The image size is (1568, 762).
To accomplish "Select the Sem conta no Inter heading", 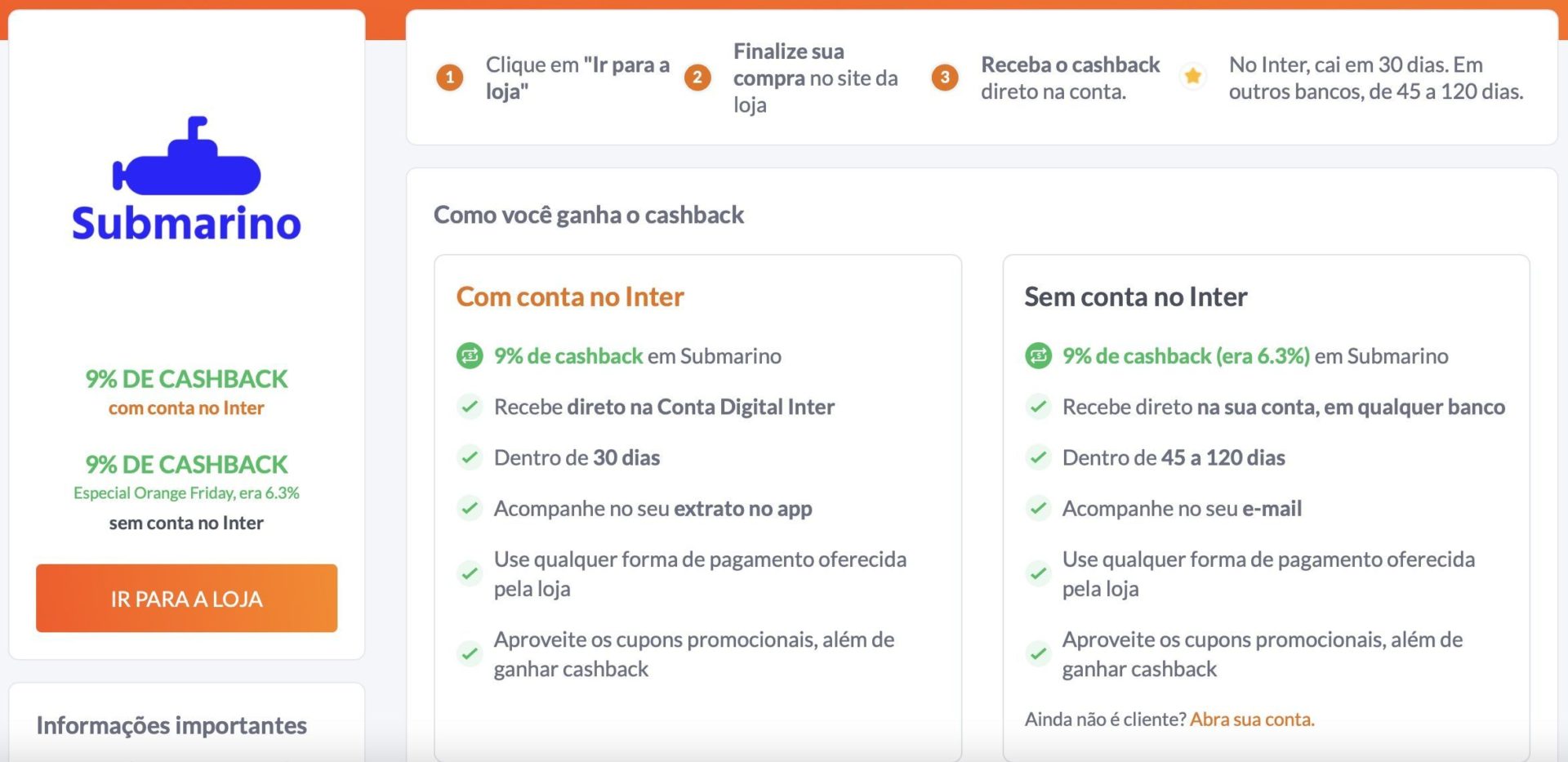I will 1136,296.
